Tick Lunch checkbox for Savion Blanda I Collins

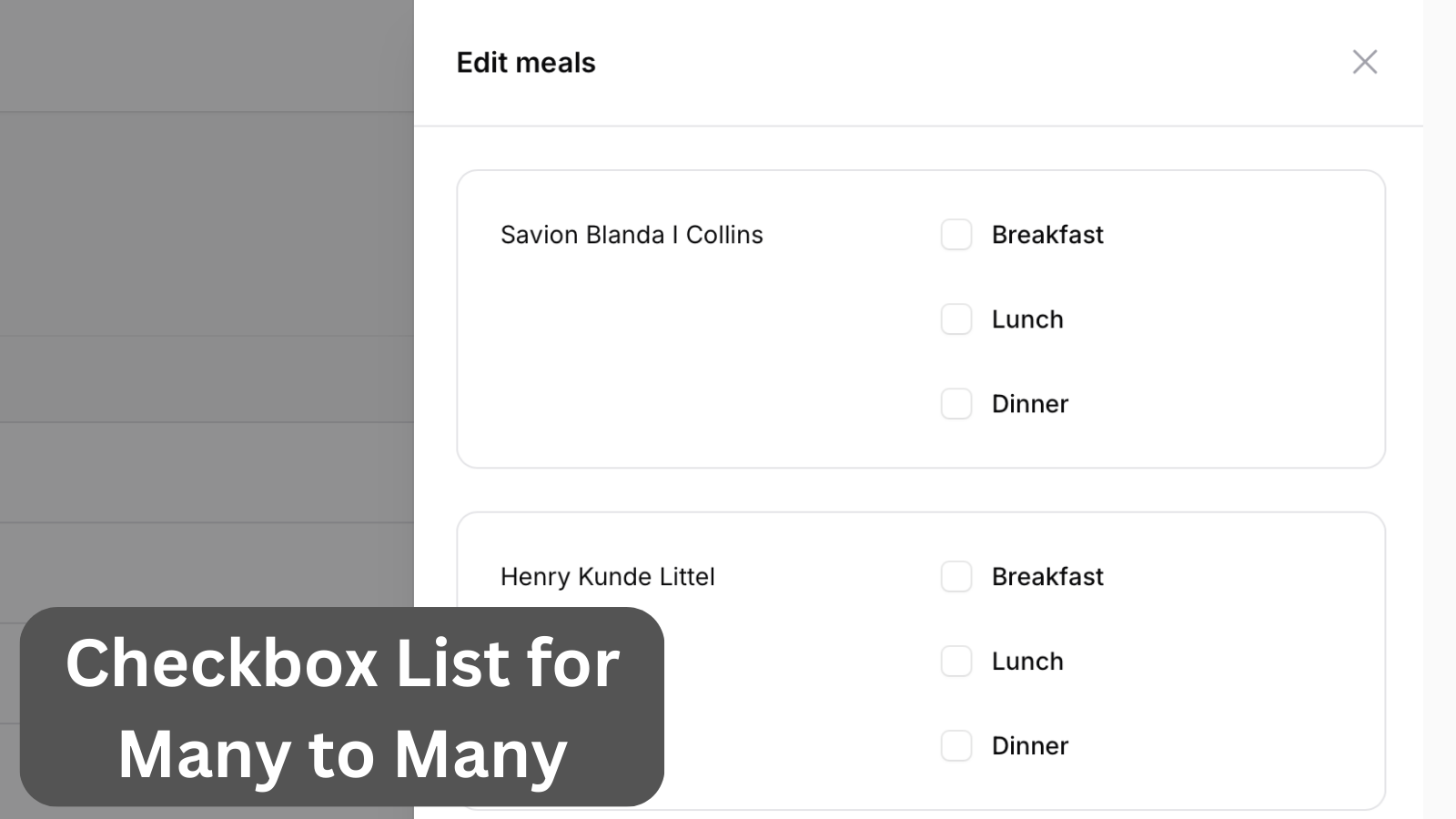coord(956,319)
